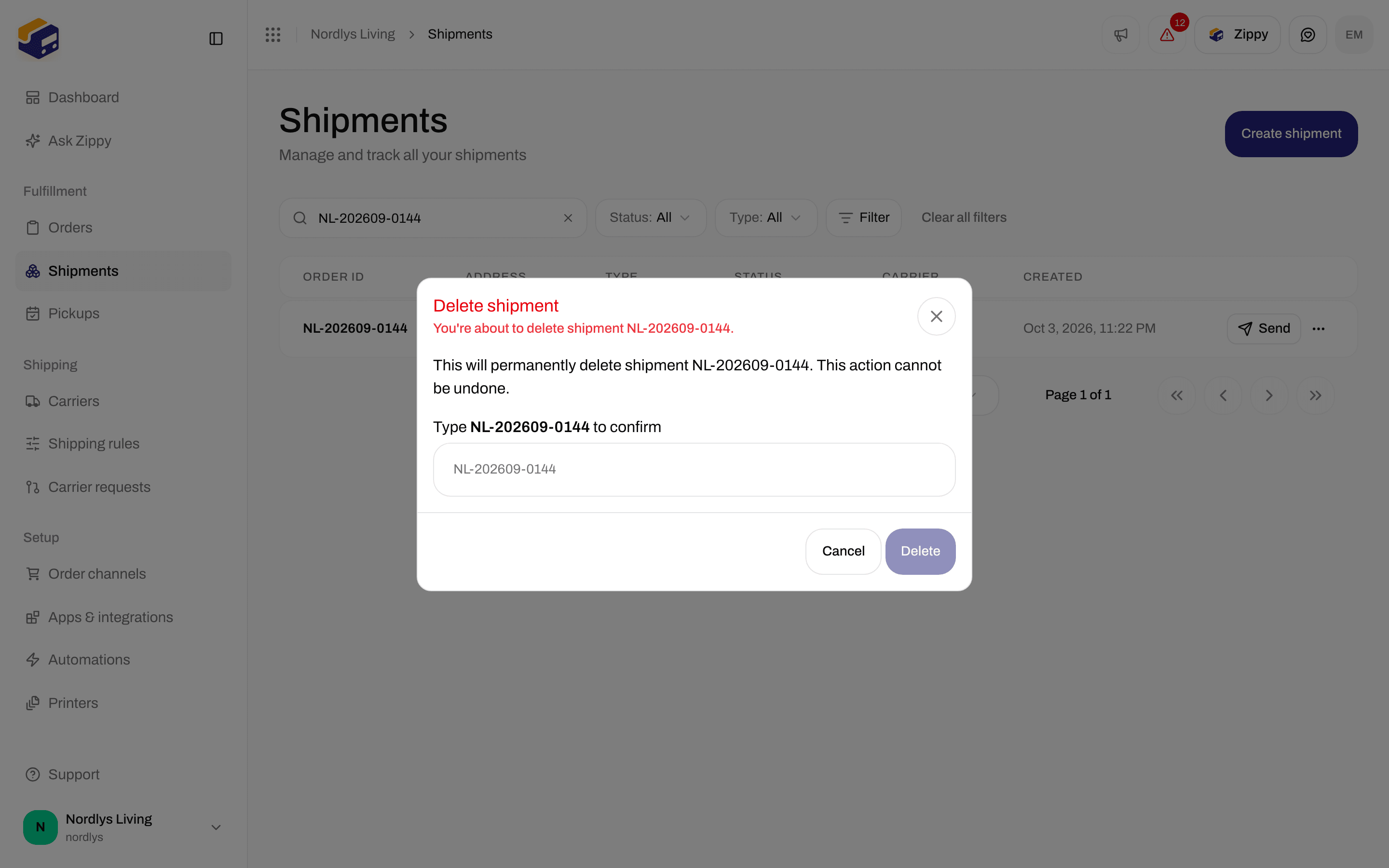Open the Status: All dropdown
This screenshot has width=1389, height=868.
pos(650,218)
